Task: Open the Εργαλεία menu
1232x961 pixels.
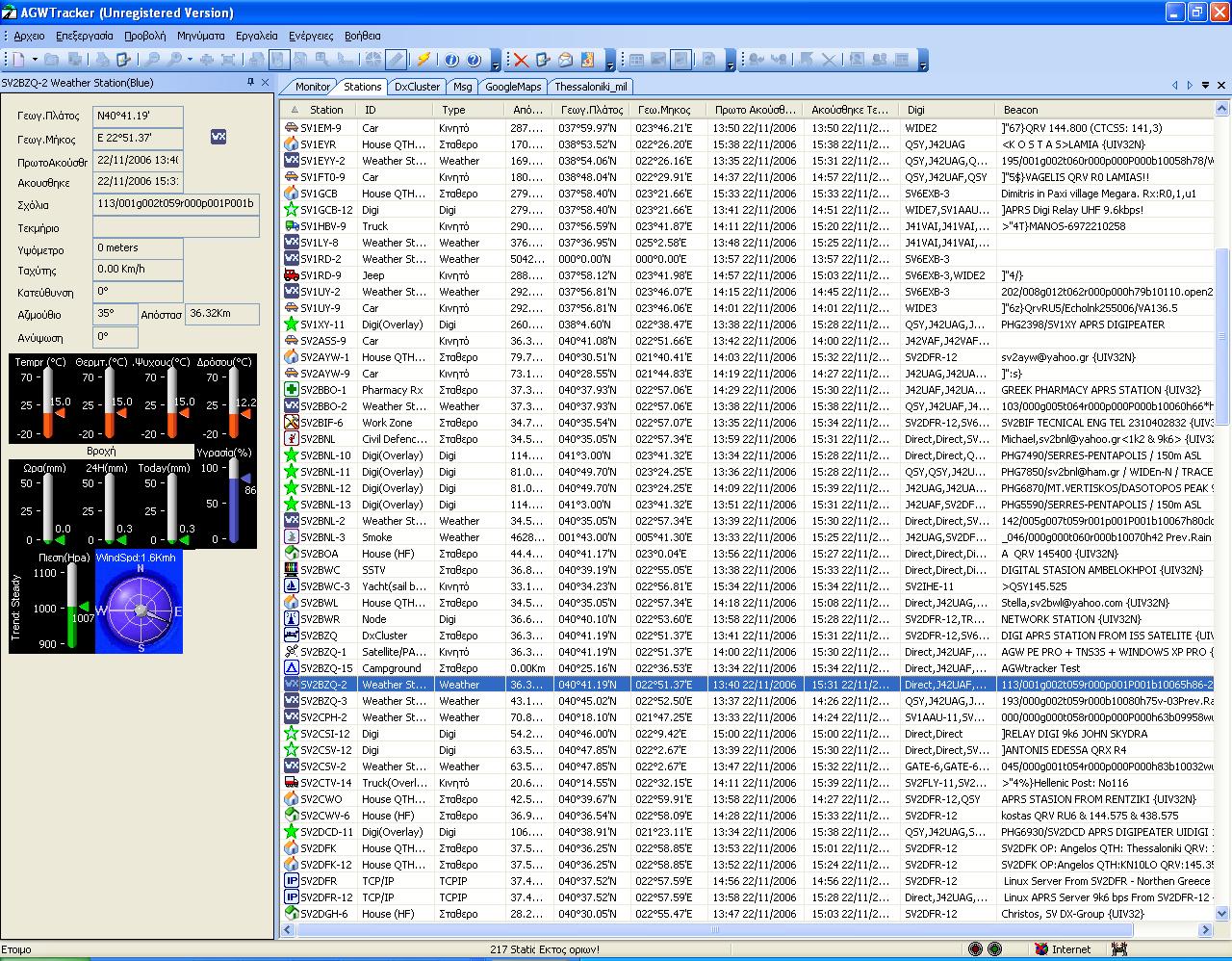Action: (257, 36)
